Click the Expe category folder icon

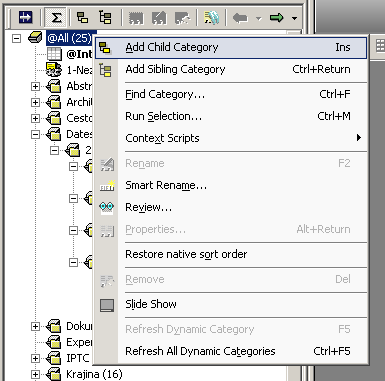click(x=54, y=342)
